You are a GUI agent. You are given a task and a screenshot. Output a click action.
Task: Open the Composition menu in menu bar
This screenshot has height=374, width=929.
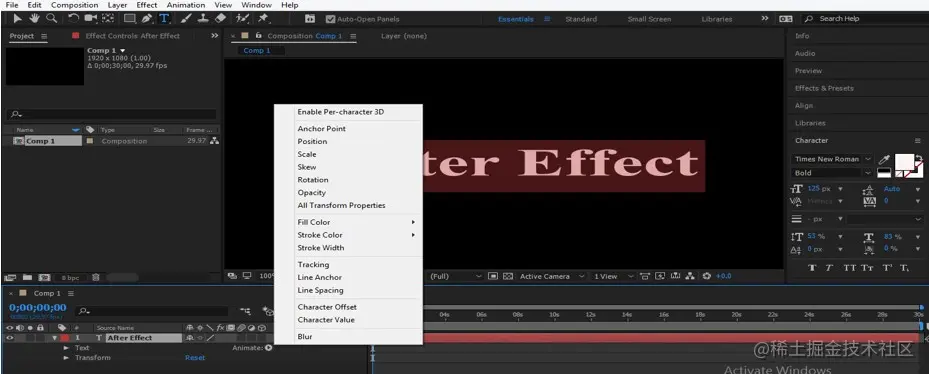tap(74, 5)
